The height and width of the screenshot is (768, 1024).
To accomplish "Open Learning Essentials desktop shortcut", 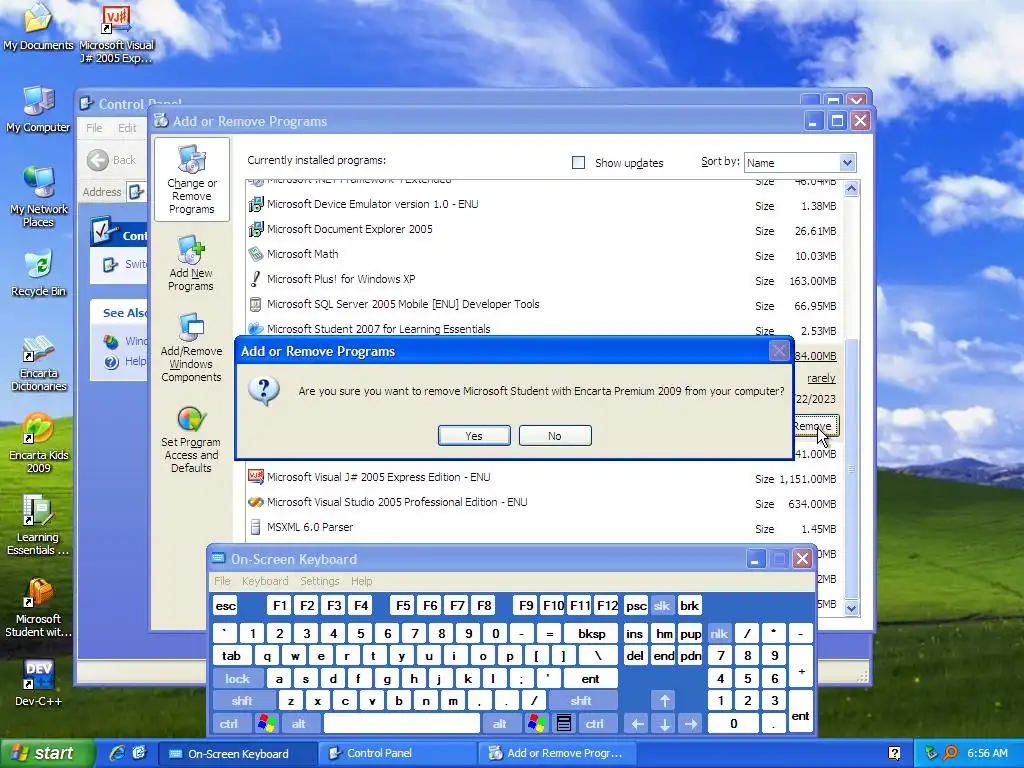I will [x=38, y=526].
